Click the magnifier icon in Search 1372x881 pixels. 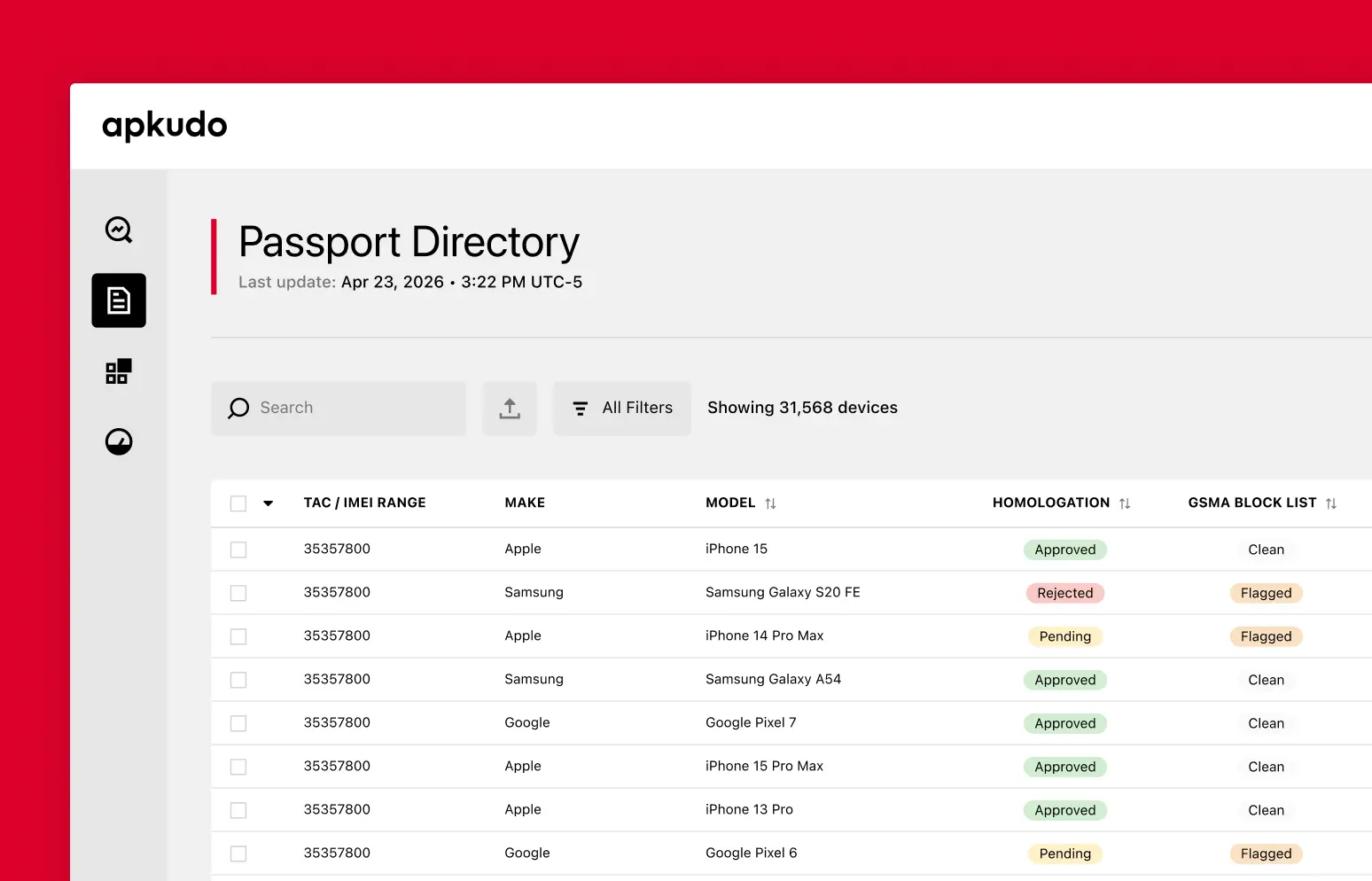(x=238, y=408)
